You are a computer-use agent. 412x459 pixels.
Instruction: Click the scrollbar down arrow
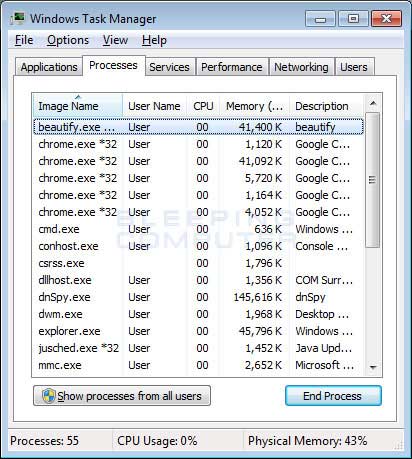pos(373,367)
